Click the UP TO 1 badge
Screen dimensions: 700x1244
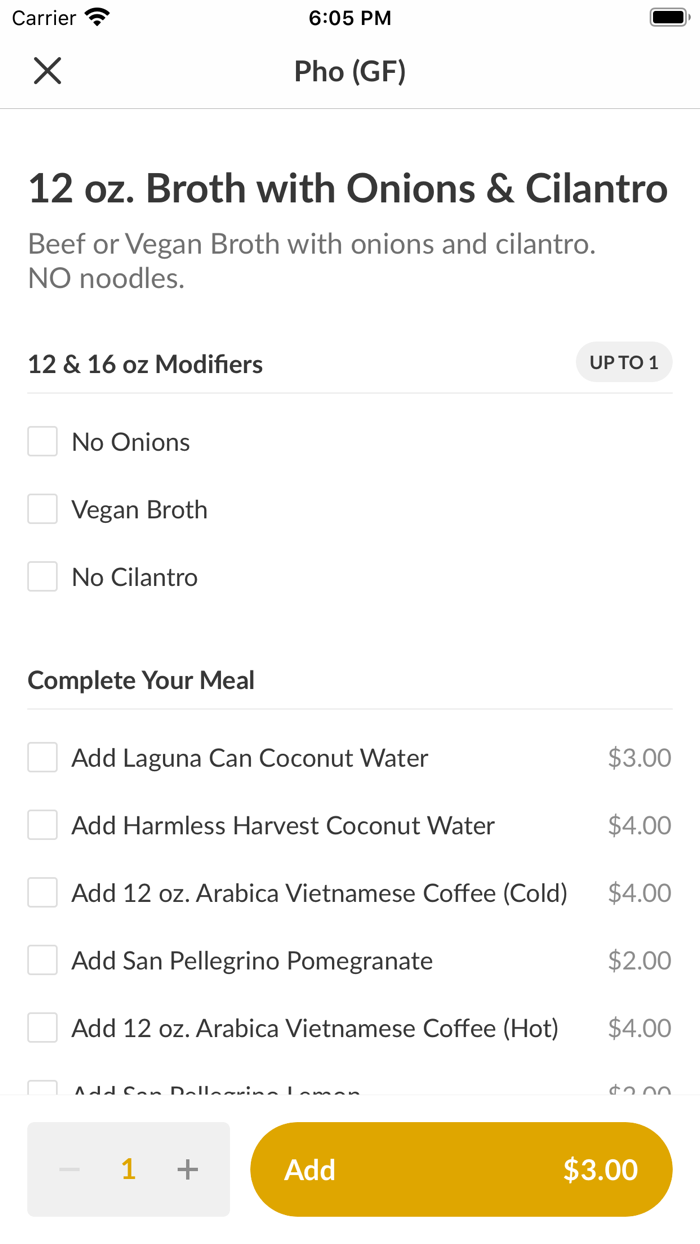tap(624, 362)
